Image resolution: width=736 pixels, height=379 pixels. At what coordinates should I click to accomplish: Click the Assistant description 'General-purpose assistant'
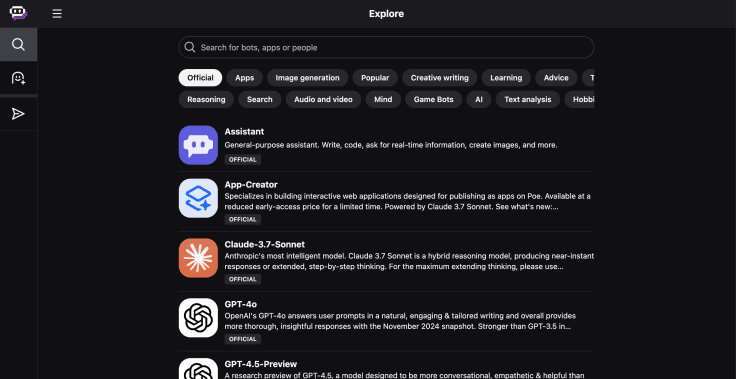[391, 145]
